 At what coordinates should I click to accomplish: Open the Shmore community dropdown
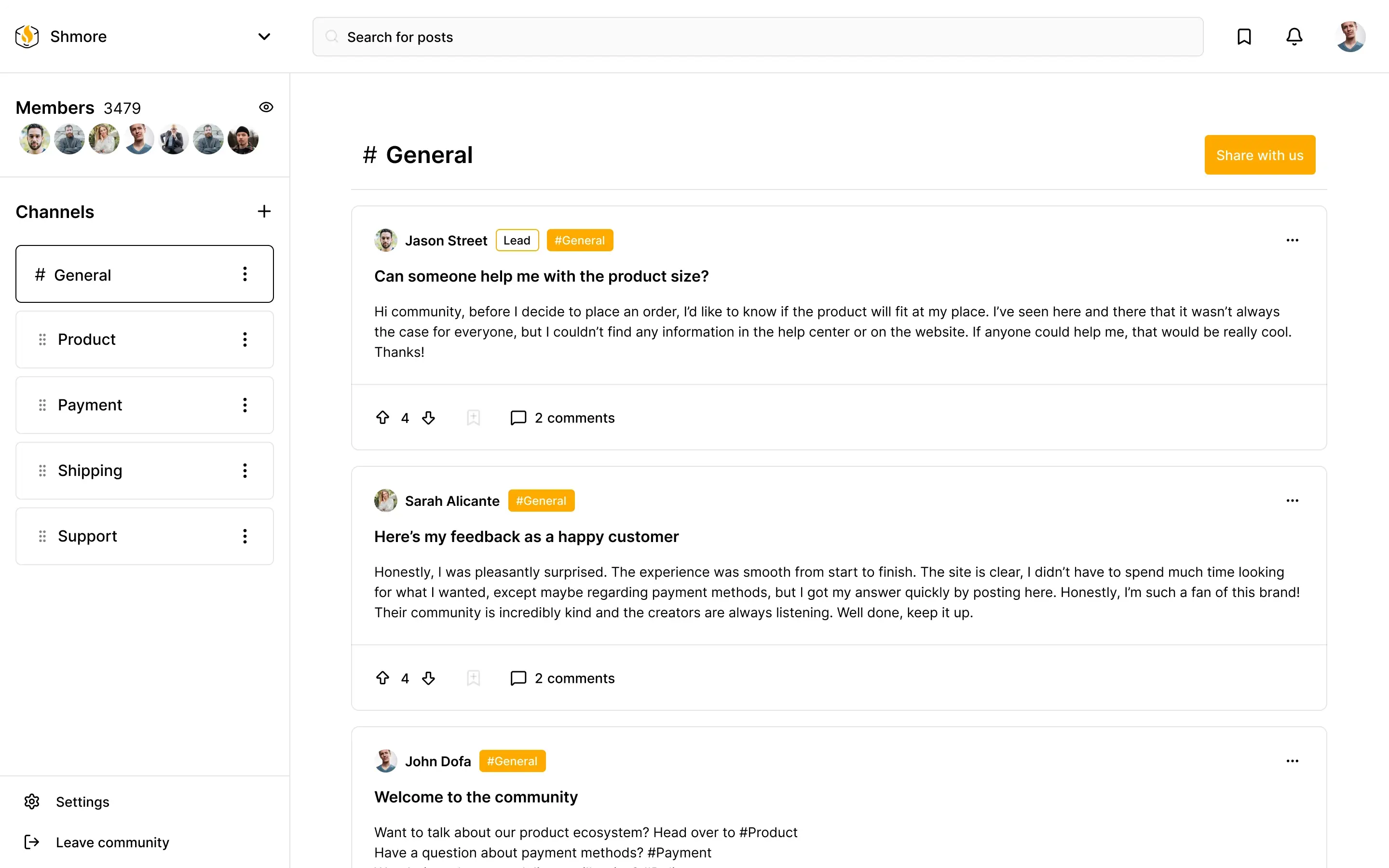point(264,36)
